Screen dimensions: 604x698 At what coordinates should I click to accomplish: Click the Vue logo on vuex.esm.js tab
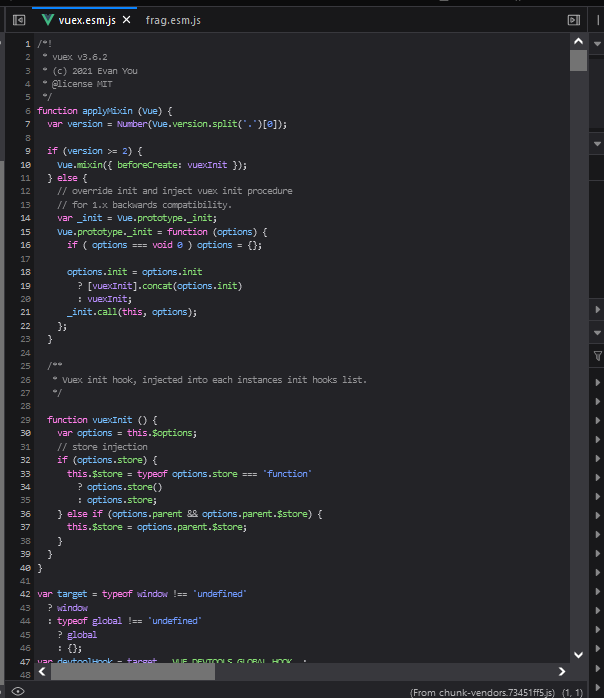click(x=48, y=20)
